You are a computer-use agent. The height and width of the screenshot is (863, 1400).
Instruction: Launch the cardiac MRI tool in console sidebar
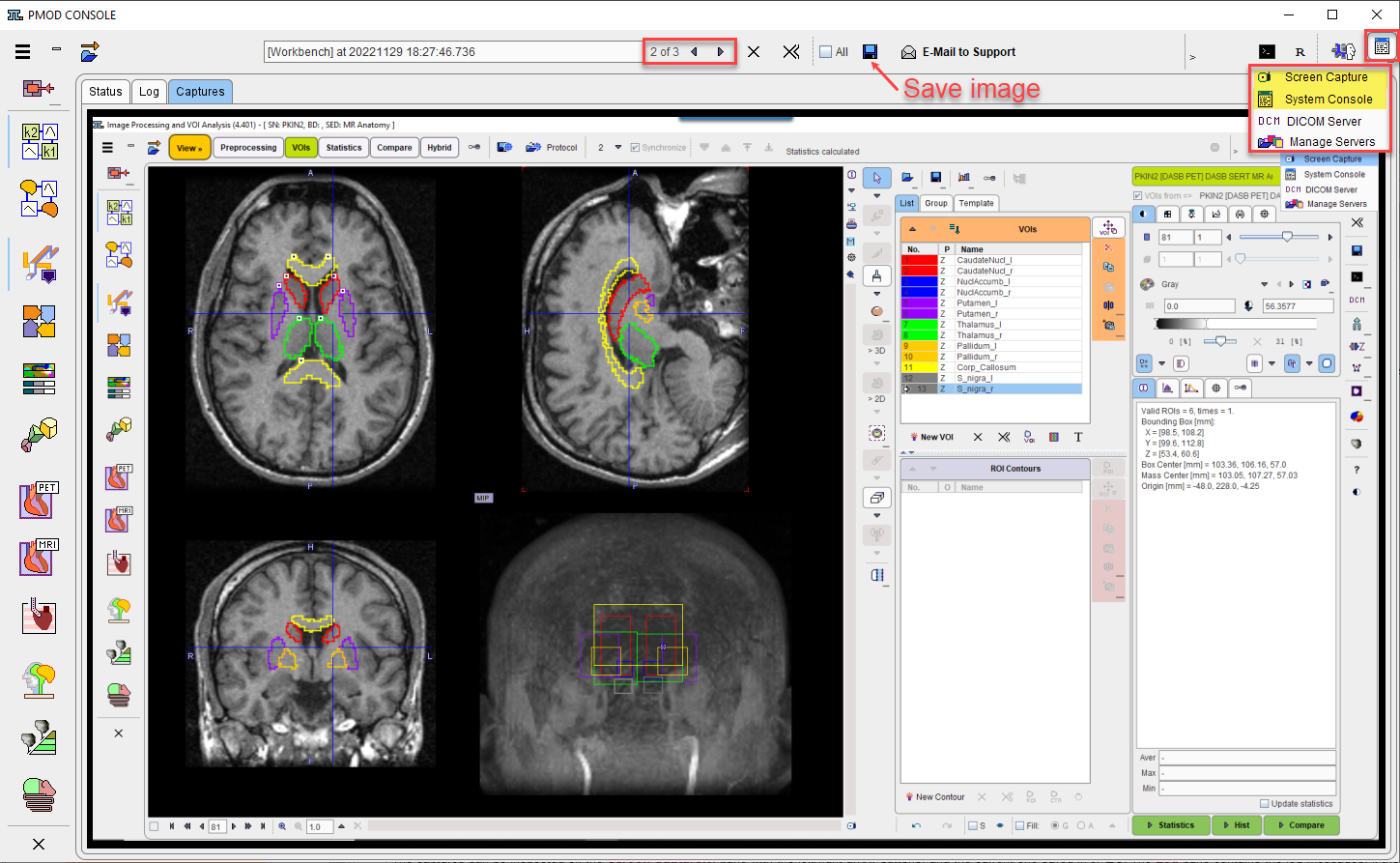[39, 558]
